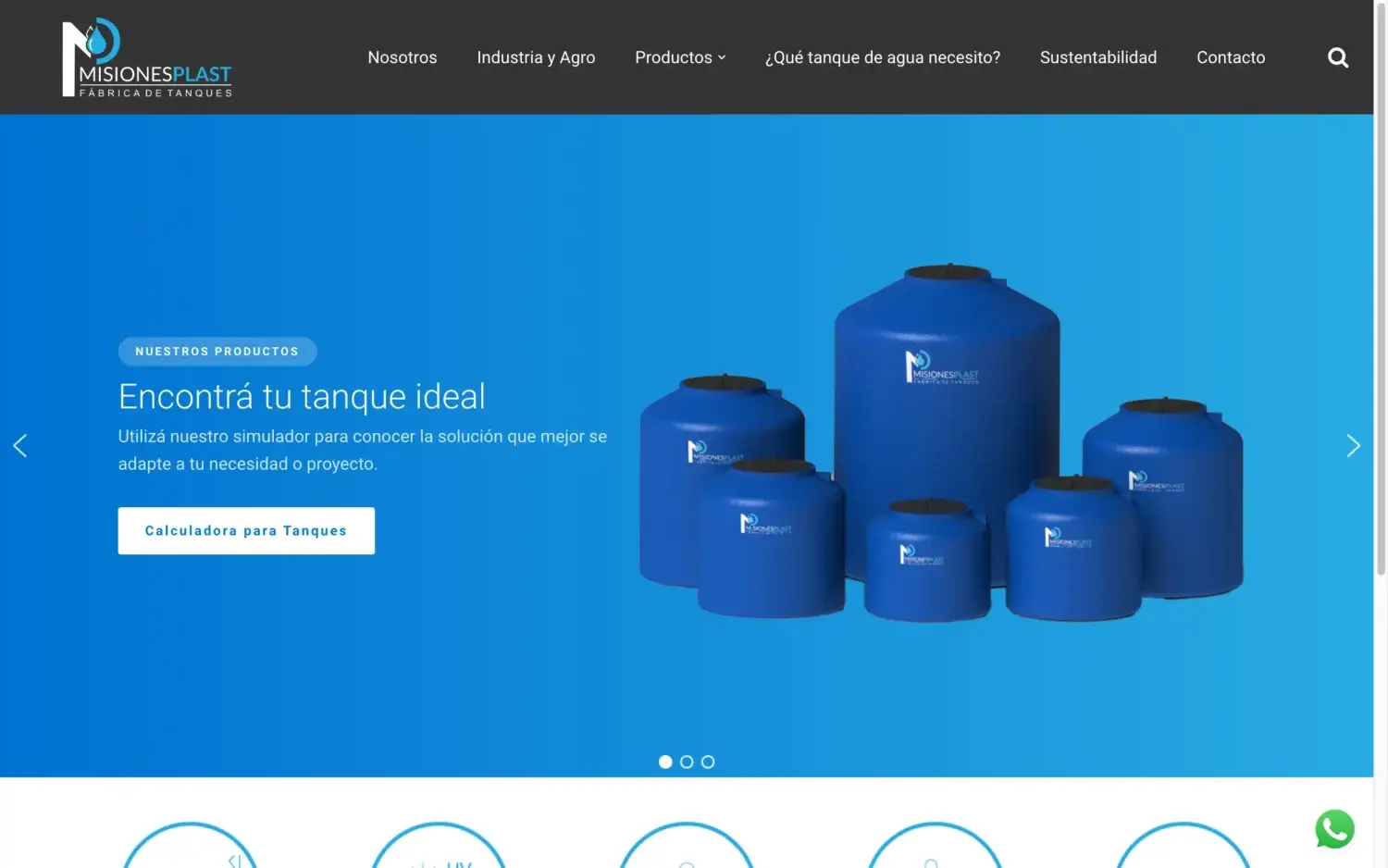This screenshot has height=868, width=1388.
Task: Click Calculadora para Tanques button
Action: pos(246,530)
